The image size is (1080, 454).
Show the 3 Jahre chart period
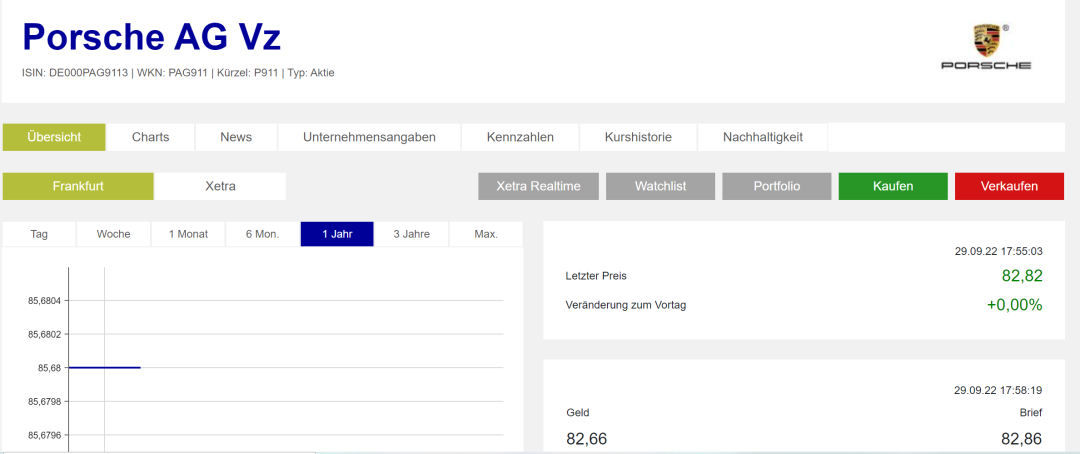[x=411, y=234]
